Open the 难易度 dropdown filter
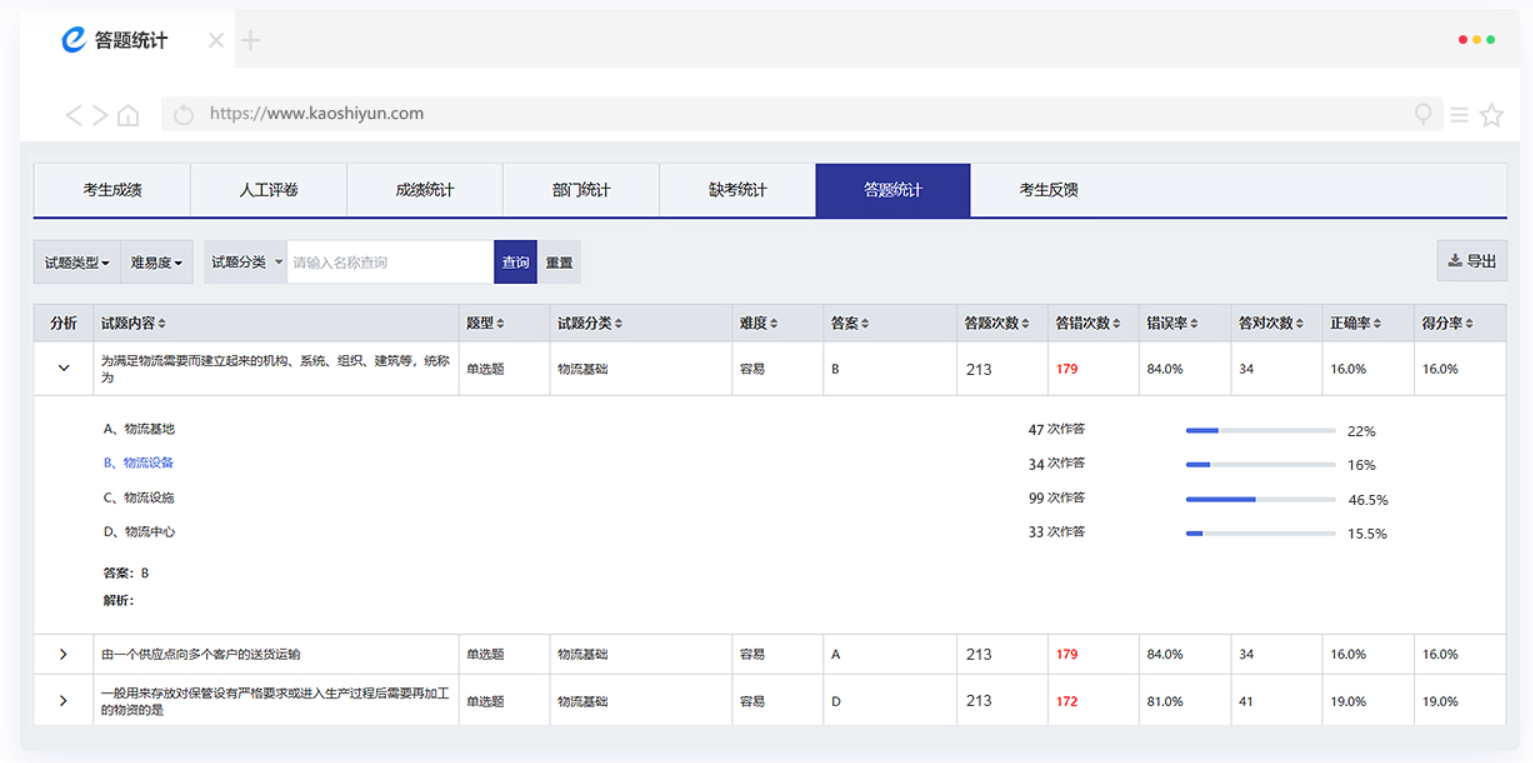The height and width of the screenshot is (763, 1533). (x=156, y=262)
